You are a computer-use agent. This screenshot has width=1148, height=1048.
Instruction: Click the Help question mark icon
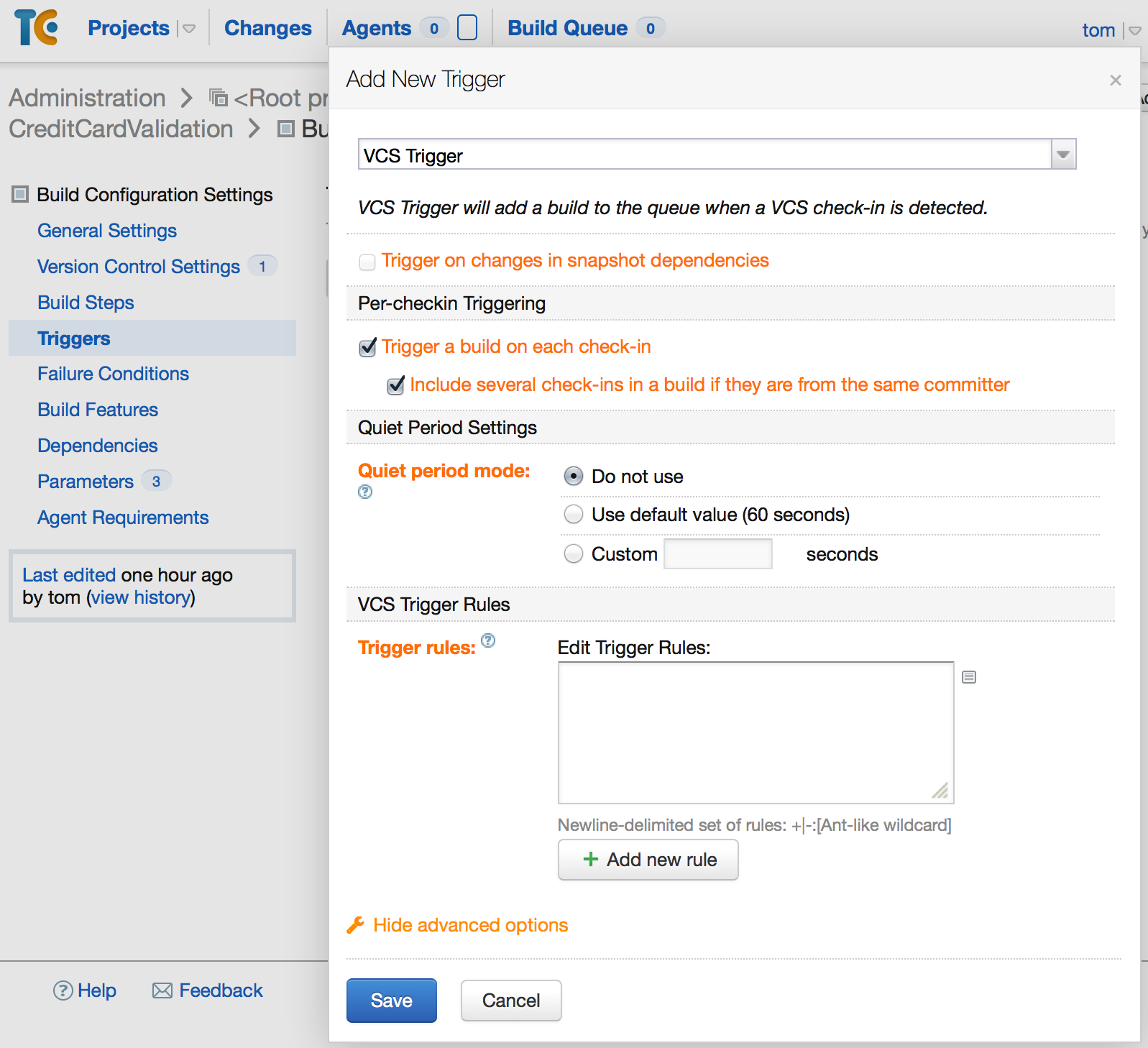click(x=63, y=990)
